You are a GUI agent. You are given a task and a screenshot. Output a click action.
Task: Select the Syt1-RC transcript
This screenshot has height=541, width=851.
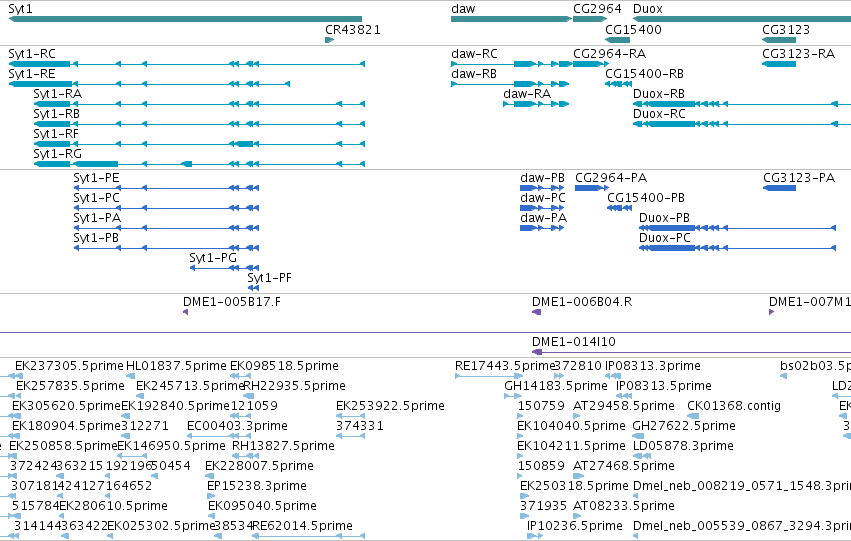tap(187, 64)
